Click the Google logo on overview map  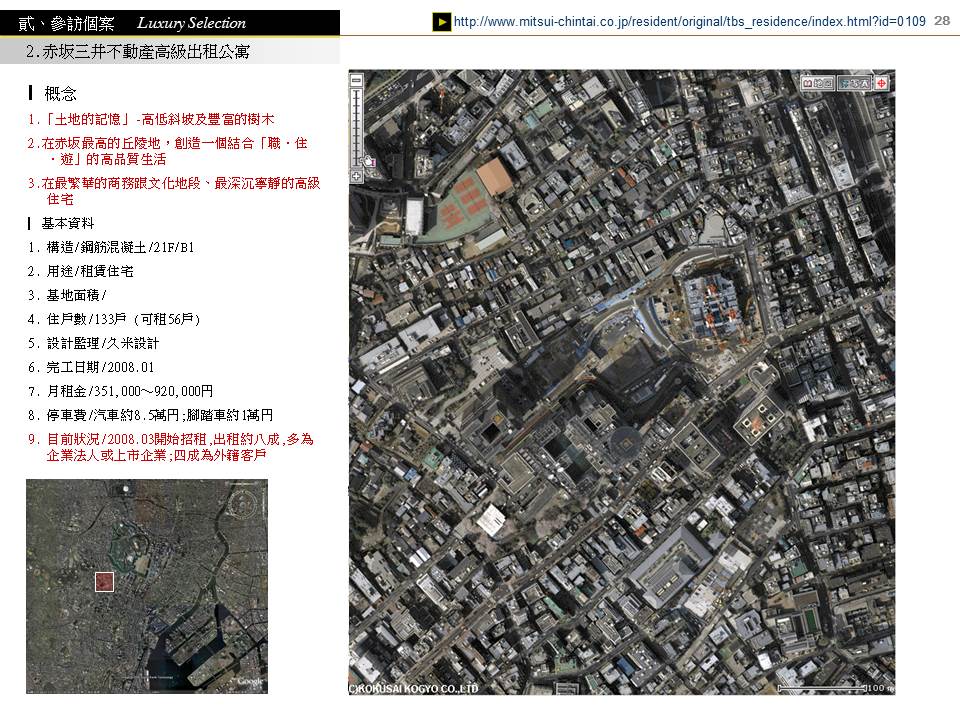pos(250,681)
